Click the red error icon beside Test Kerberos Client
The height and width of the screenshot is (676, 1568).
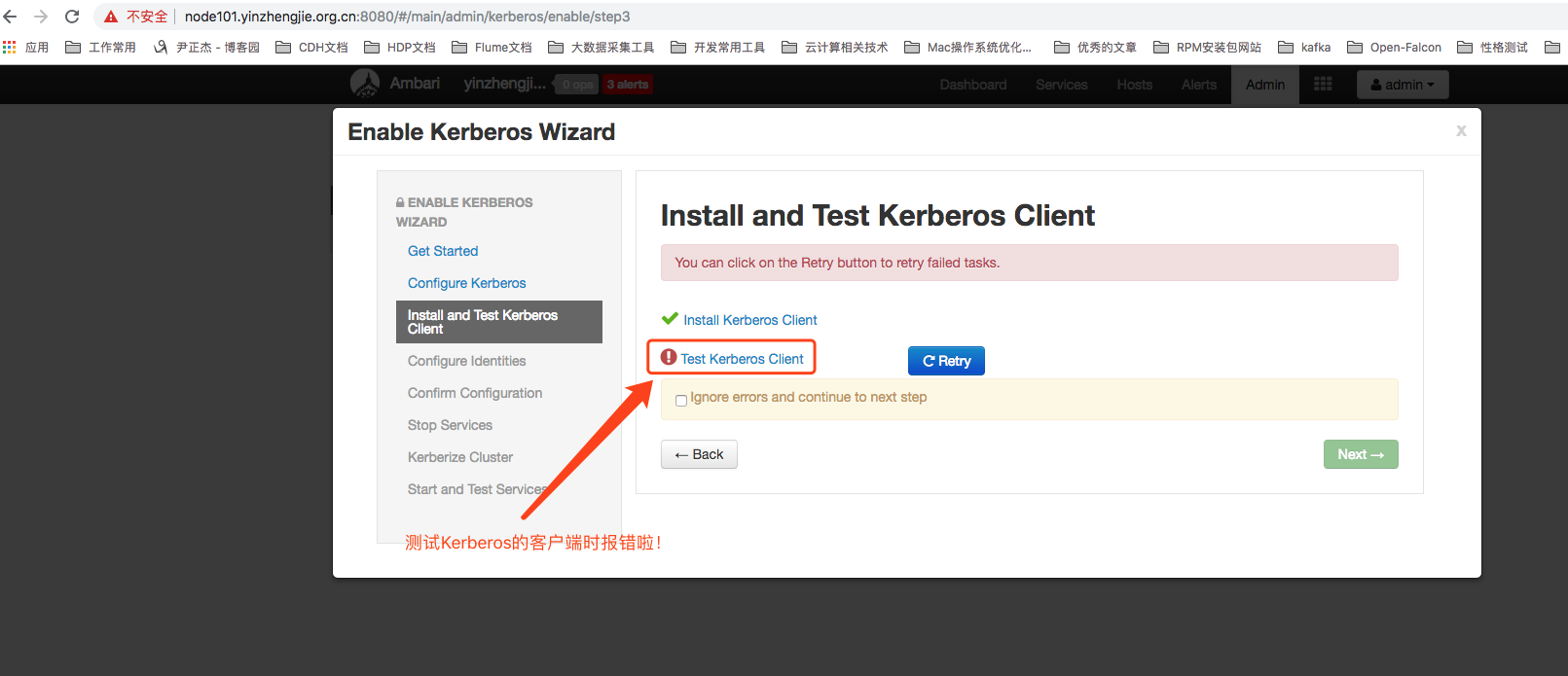[669, 357]
